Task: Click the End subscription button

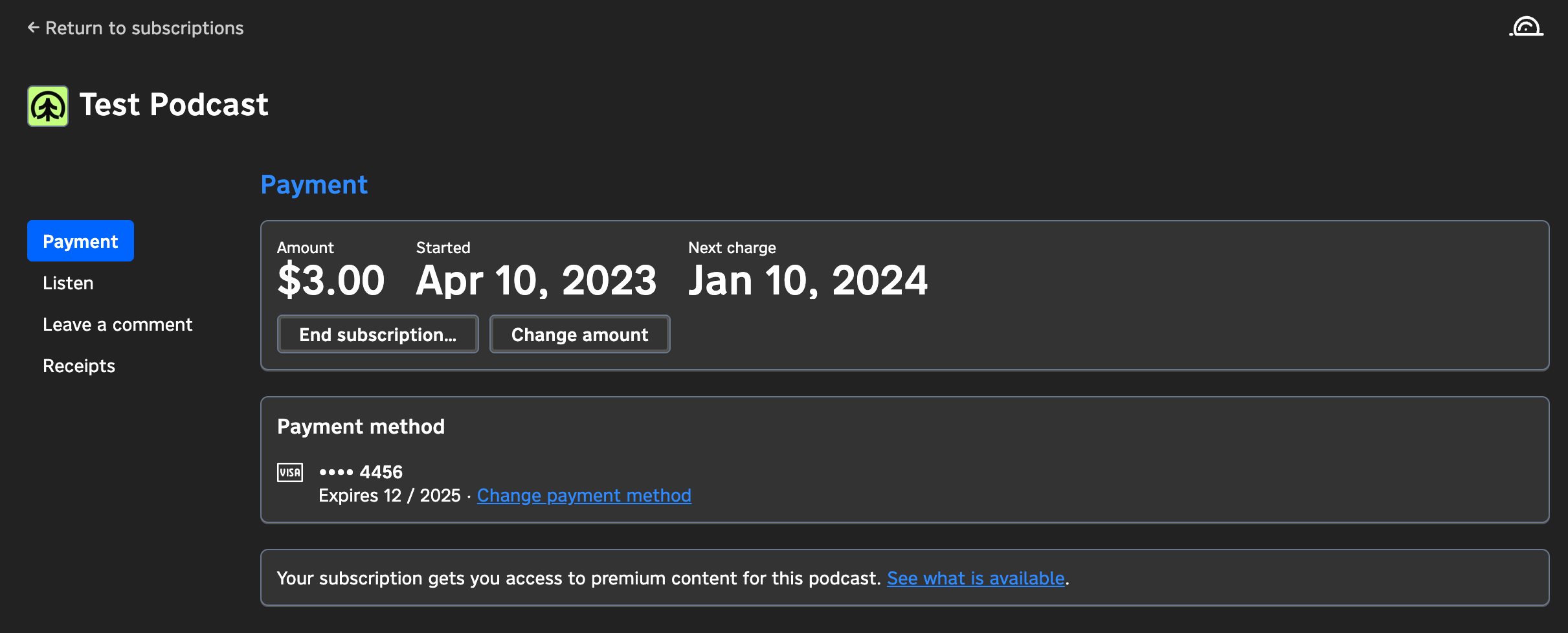Action: (377, 334)
